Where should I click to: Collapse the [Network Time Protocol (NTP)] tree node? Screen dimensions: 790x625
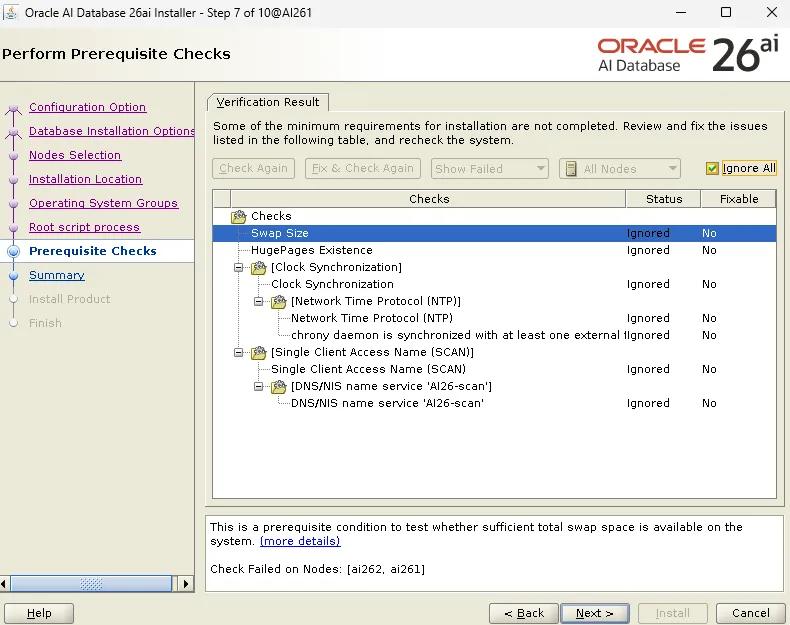point(258,302)
